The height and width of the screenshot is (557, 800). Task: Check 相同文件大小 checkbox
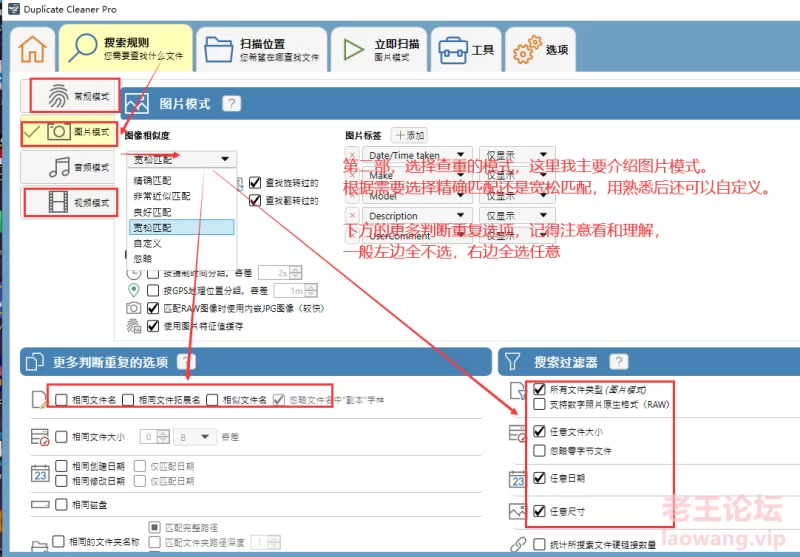pyautogui.click(x=61, y=437)
